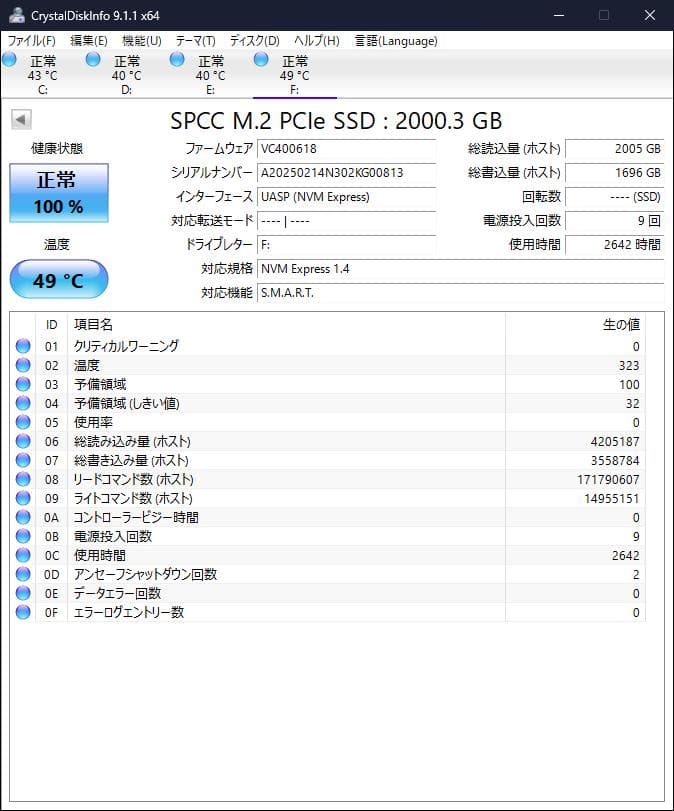Open the ヘルプ(H) menu

(317, 41)
